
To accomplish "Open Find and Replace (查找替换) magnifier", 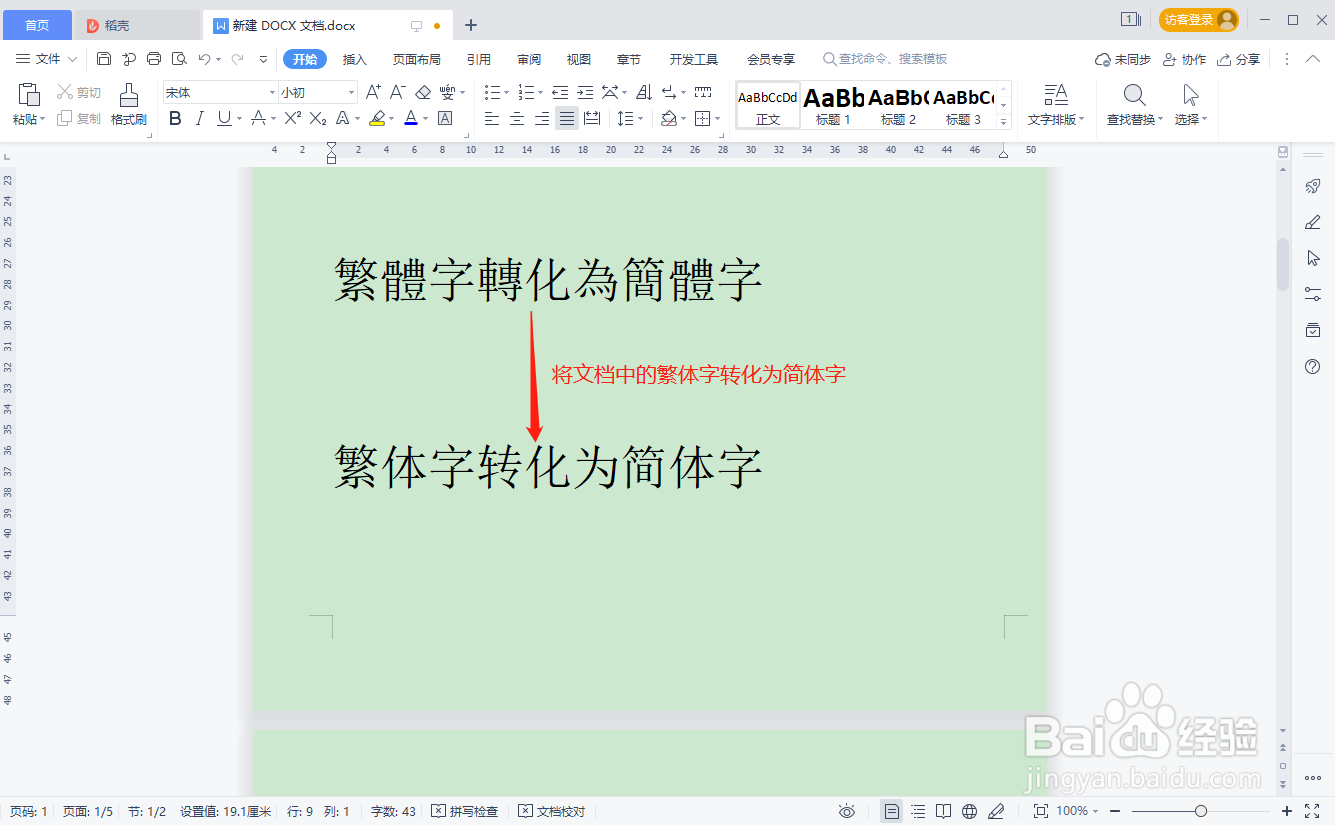I will point(1134,95).
